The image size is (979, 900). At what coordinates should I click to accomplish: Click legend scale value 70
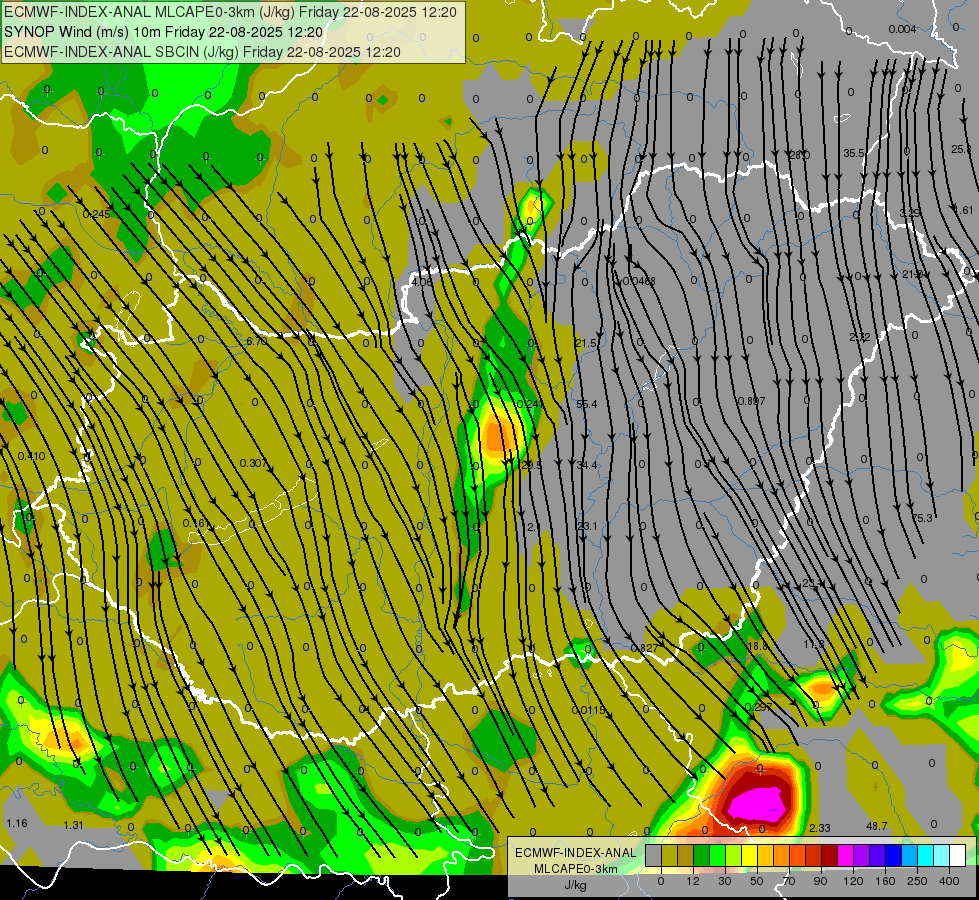tap(789, 881)
